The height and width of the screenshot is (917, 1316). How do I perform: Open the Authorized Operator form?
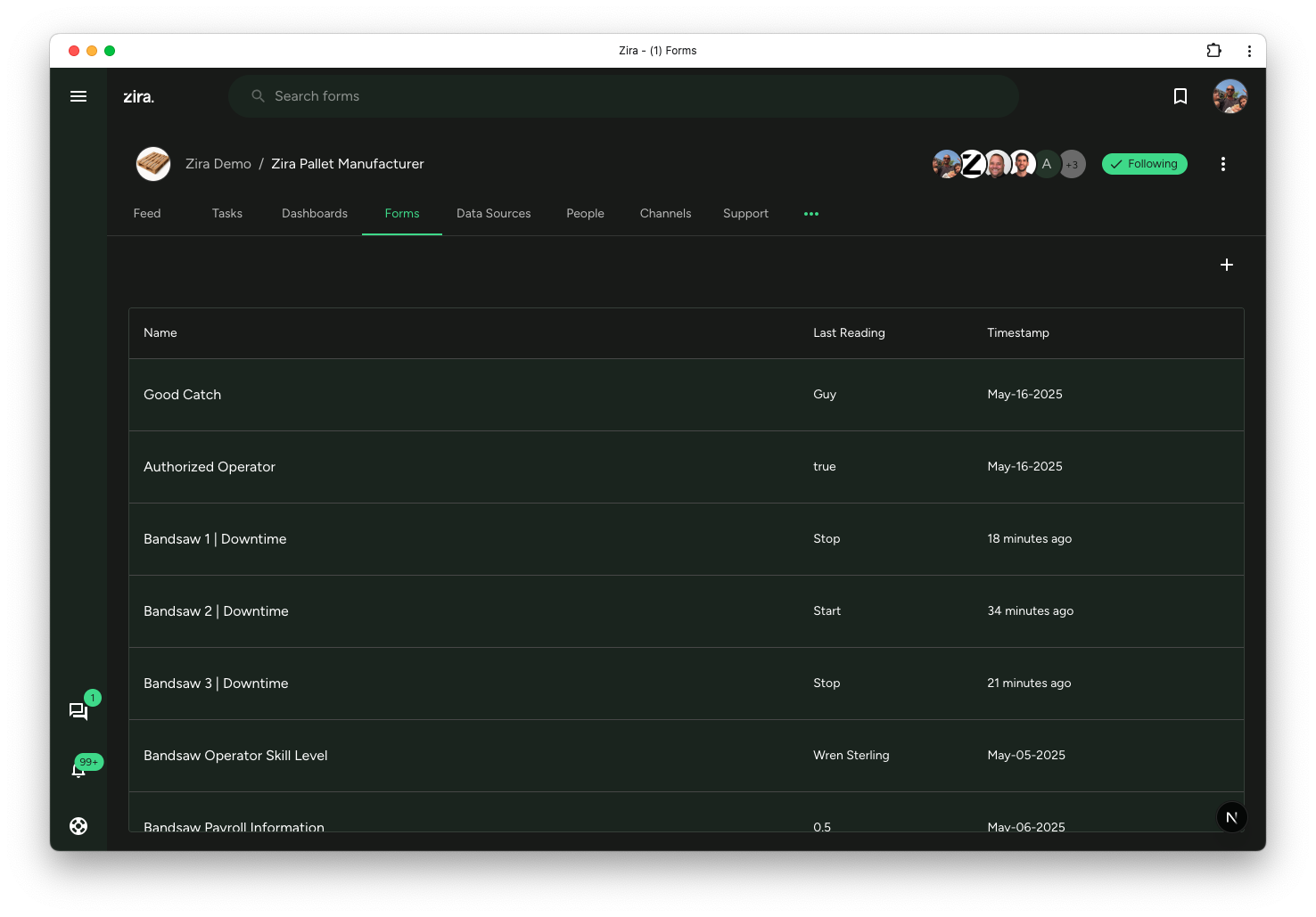(x=686, y=467)
